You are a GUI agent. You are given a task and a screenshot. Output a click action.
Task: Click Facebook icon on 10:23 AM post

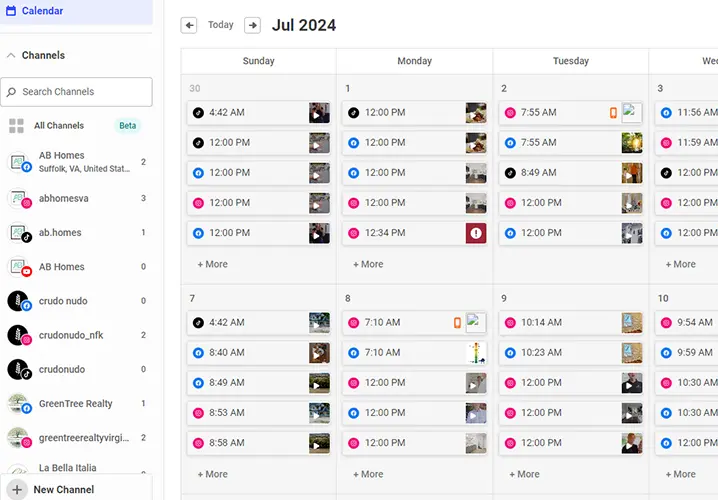[x=510, y=353]
